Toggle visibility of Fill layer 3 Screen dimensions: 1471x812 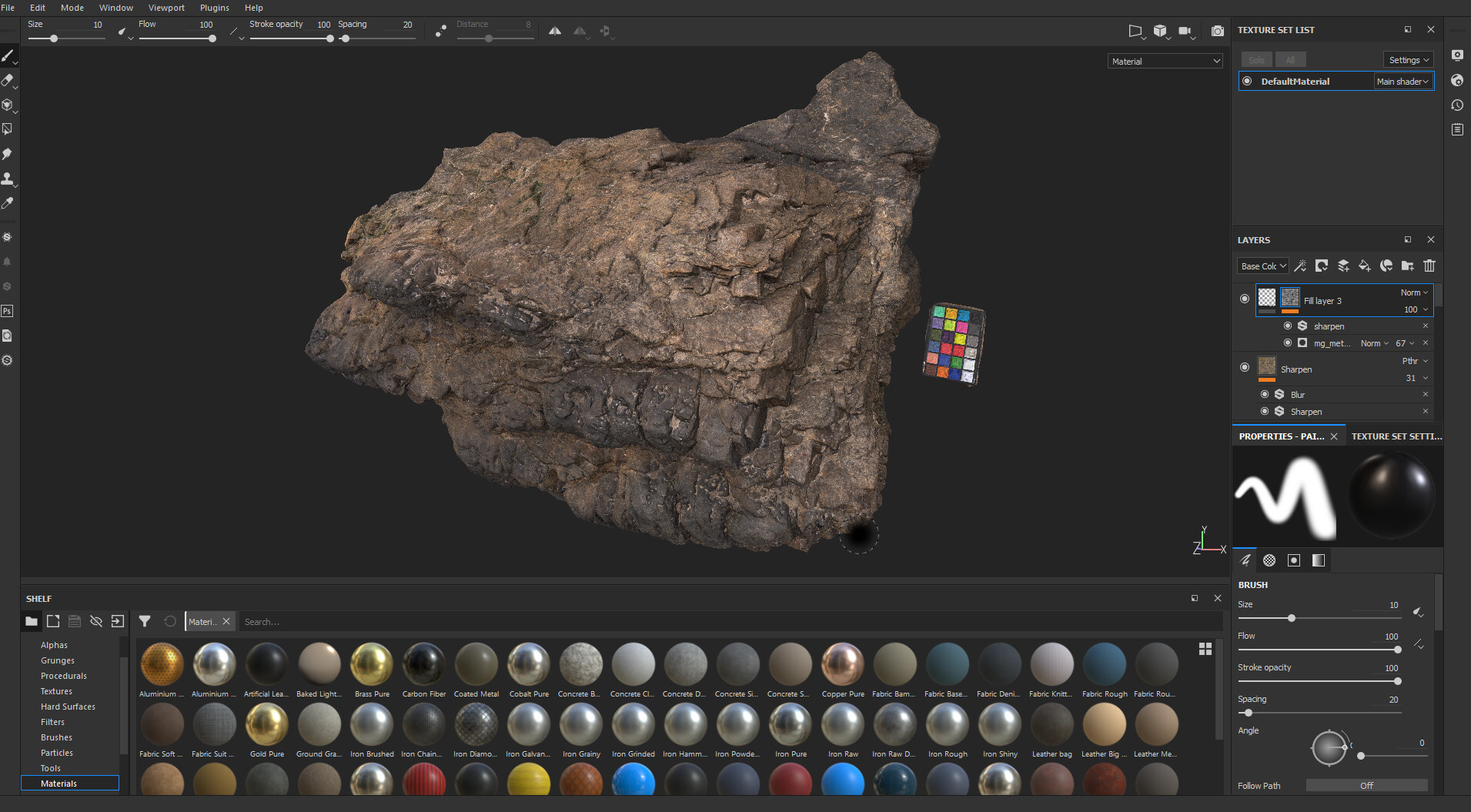[1245, 299]
